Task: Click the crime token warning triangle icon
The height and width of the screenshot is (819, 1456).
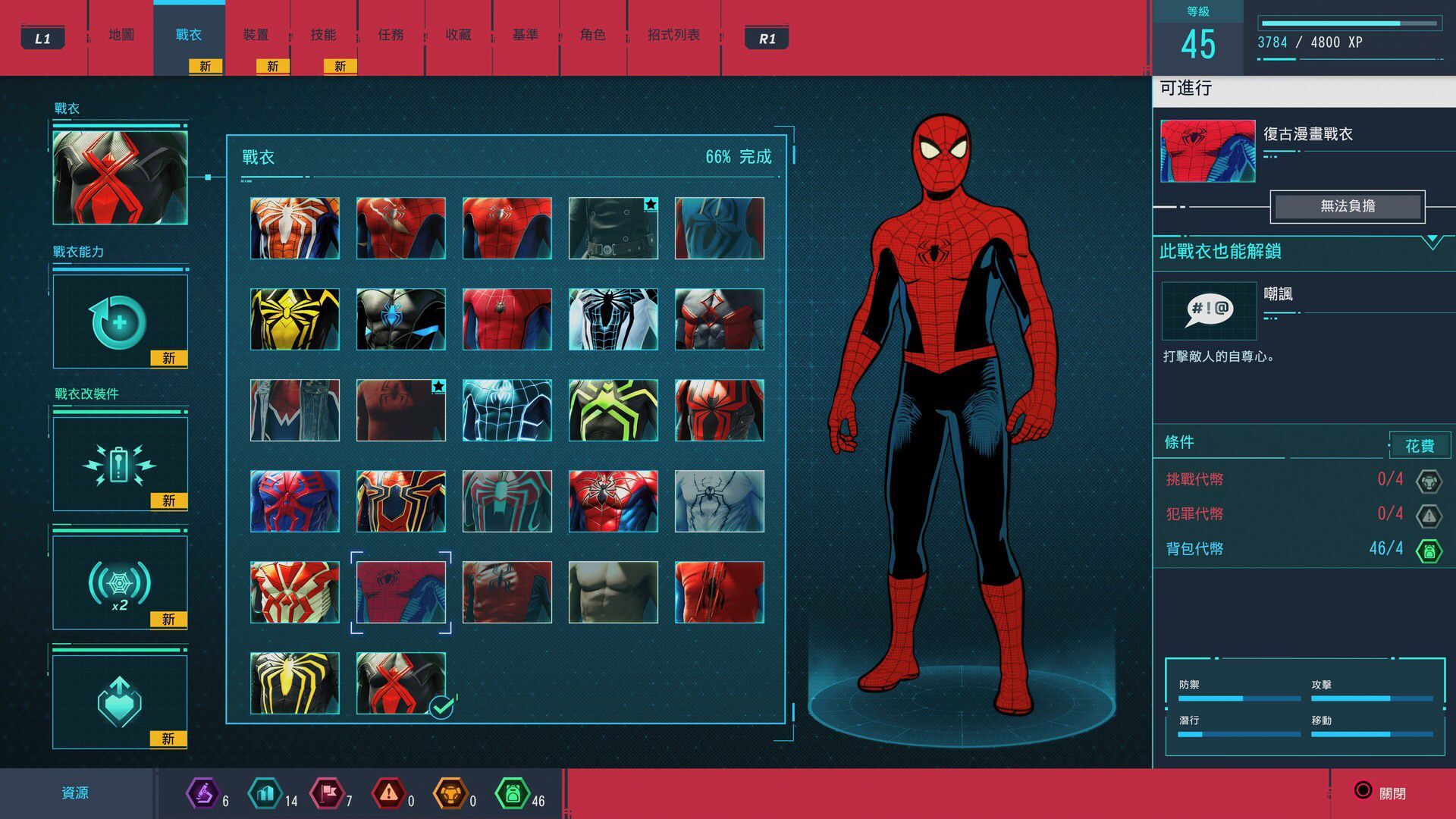Action: (1429, 516)
